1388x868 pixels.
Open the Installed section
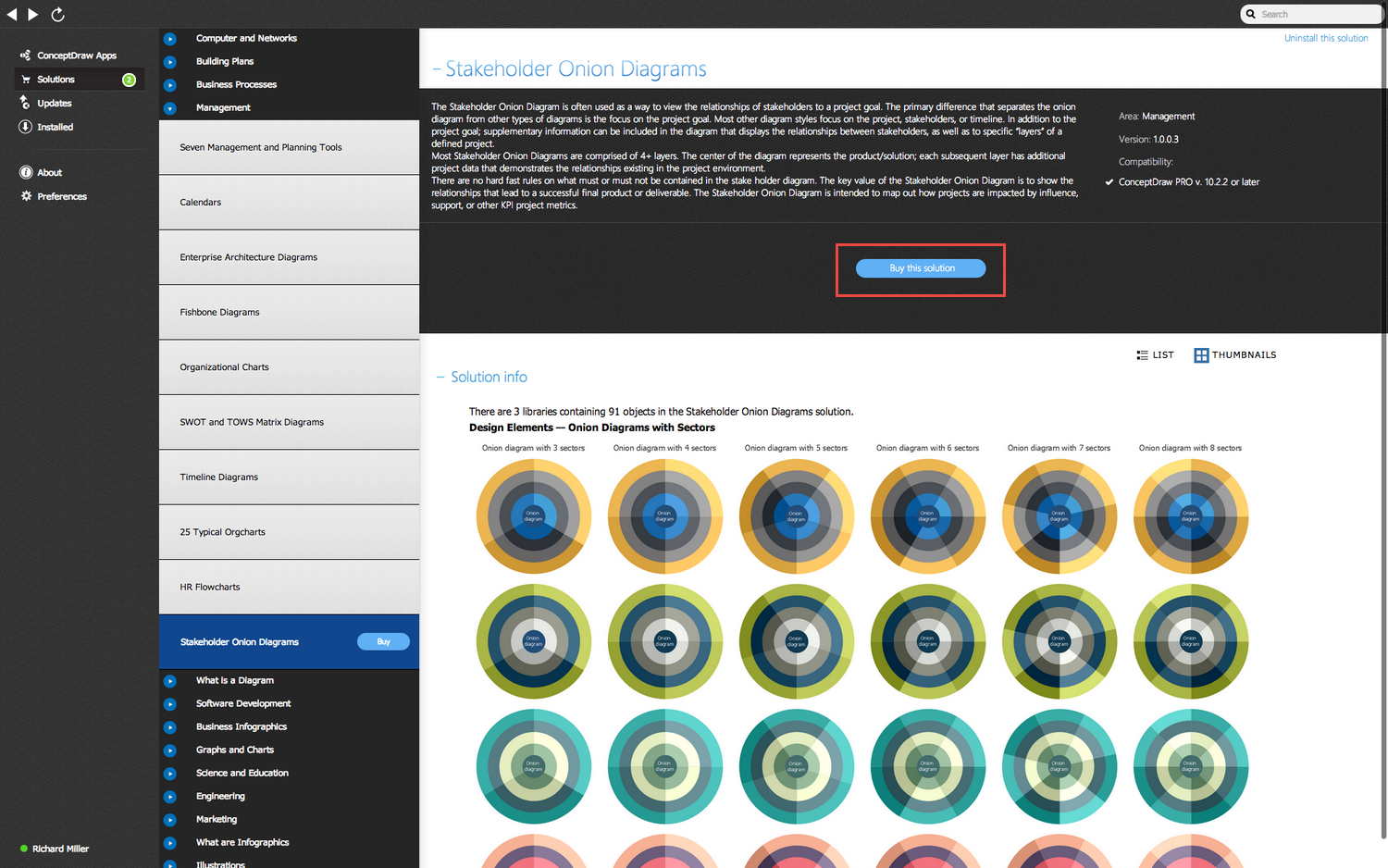point(55,127)
